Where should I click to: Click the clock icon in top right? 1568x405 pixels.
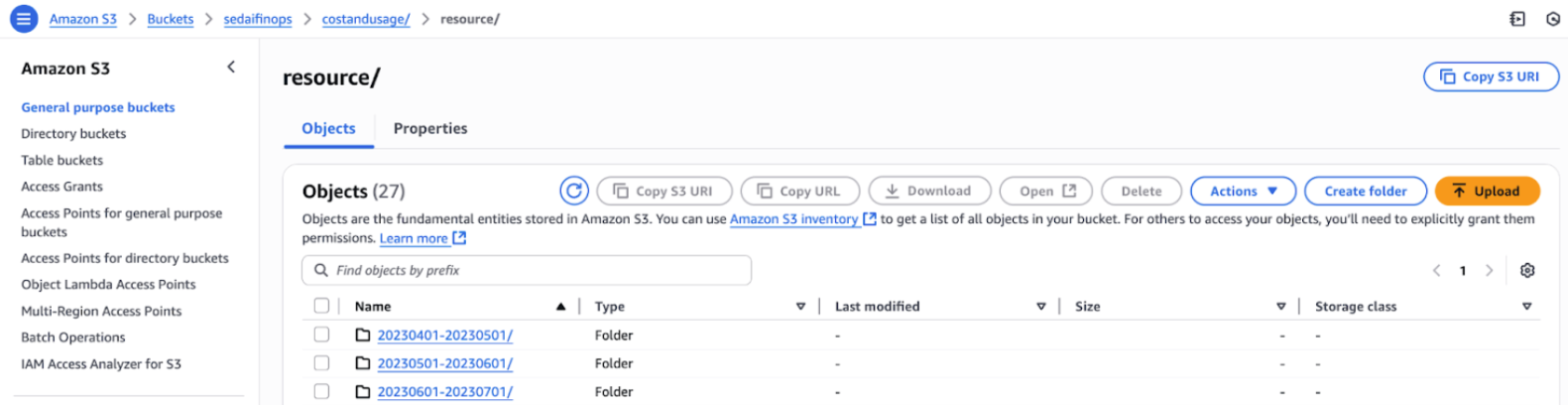[x=1552, y=19]
